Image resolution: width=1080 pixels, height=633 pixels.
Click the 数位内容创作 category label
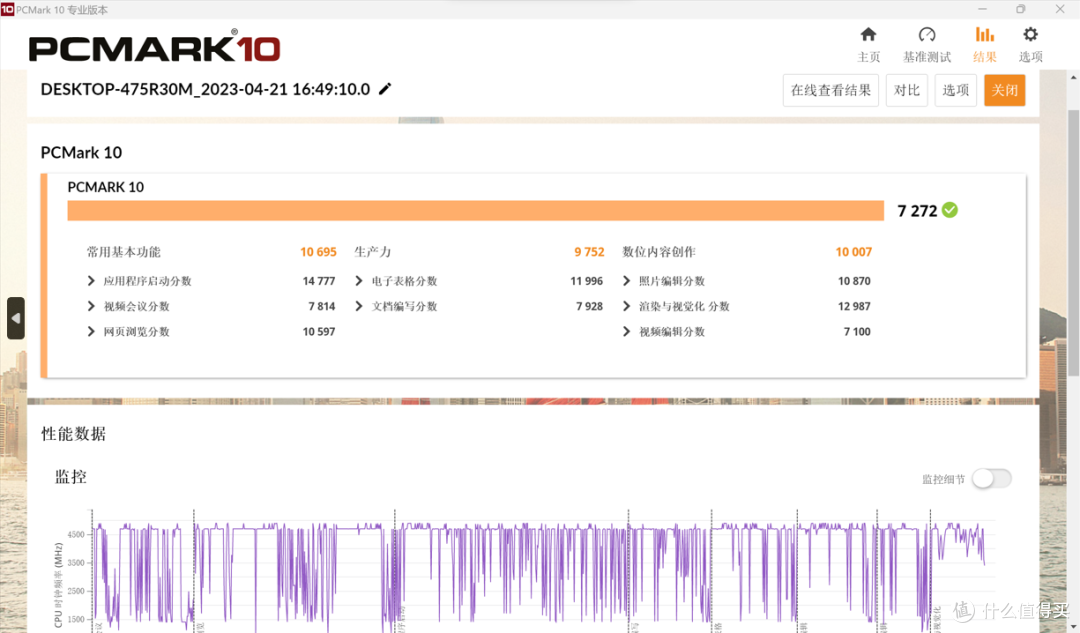pyautogui.click(x=658, y=252)
